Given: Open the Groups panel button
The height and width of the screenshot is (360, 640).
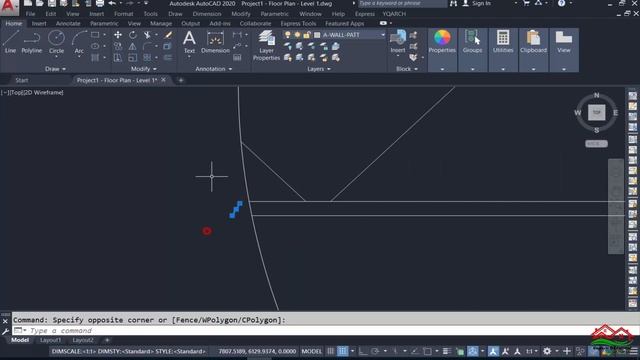Looking at the screenshot, I should (472, 42).
